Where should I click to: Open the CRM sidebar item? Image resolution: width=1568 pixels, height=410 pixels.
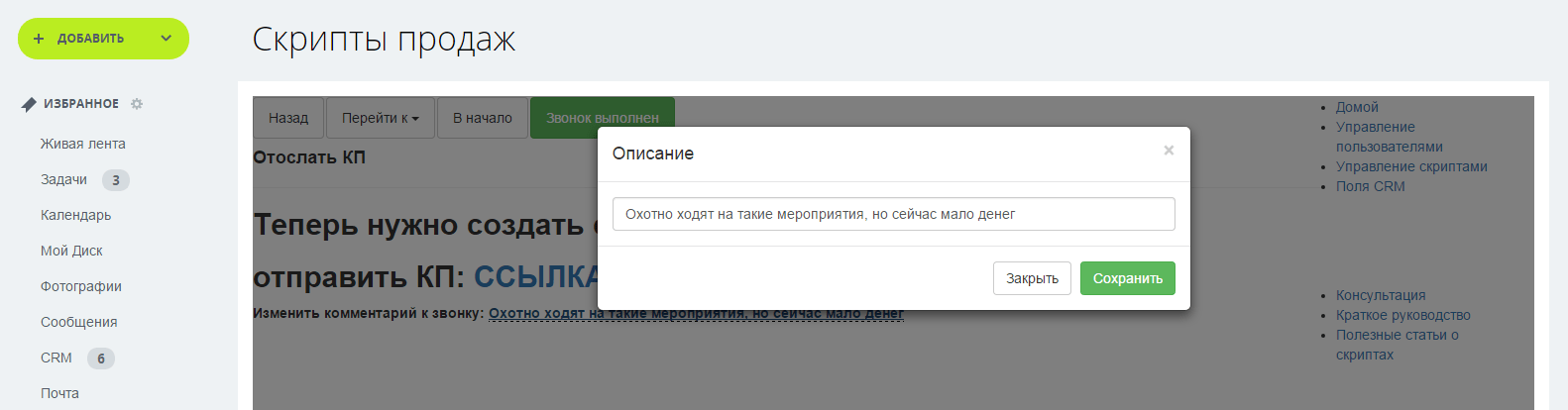[x=56, y=358]
